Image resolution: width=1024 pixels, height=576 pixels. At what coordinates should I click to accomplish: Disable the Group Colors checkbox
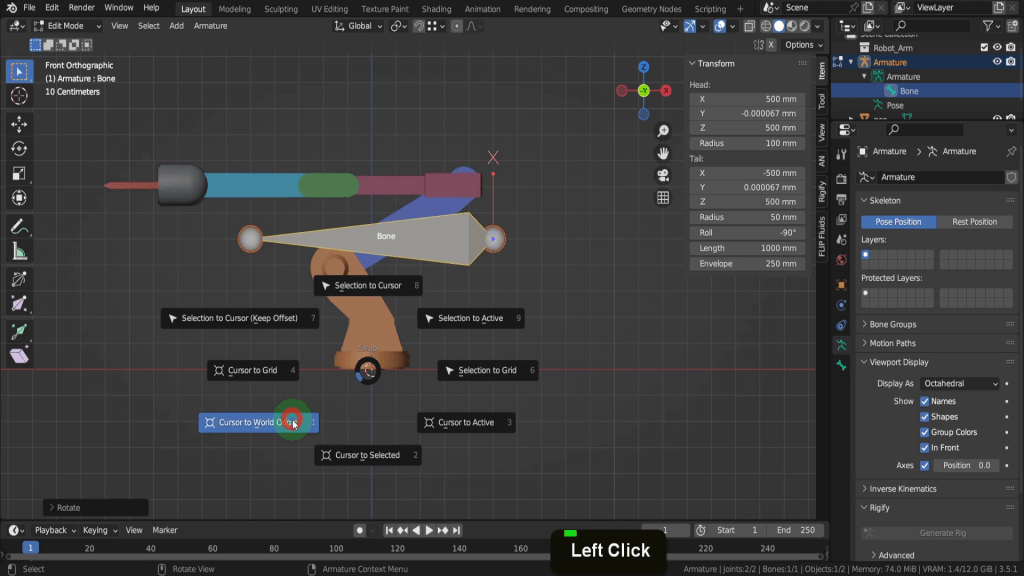pos(924,432)
